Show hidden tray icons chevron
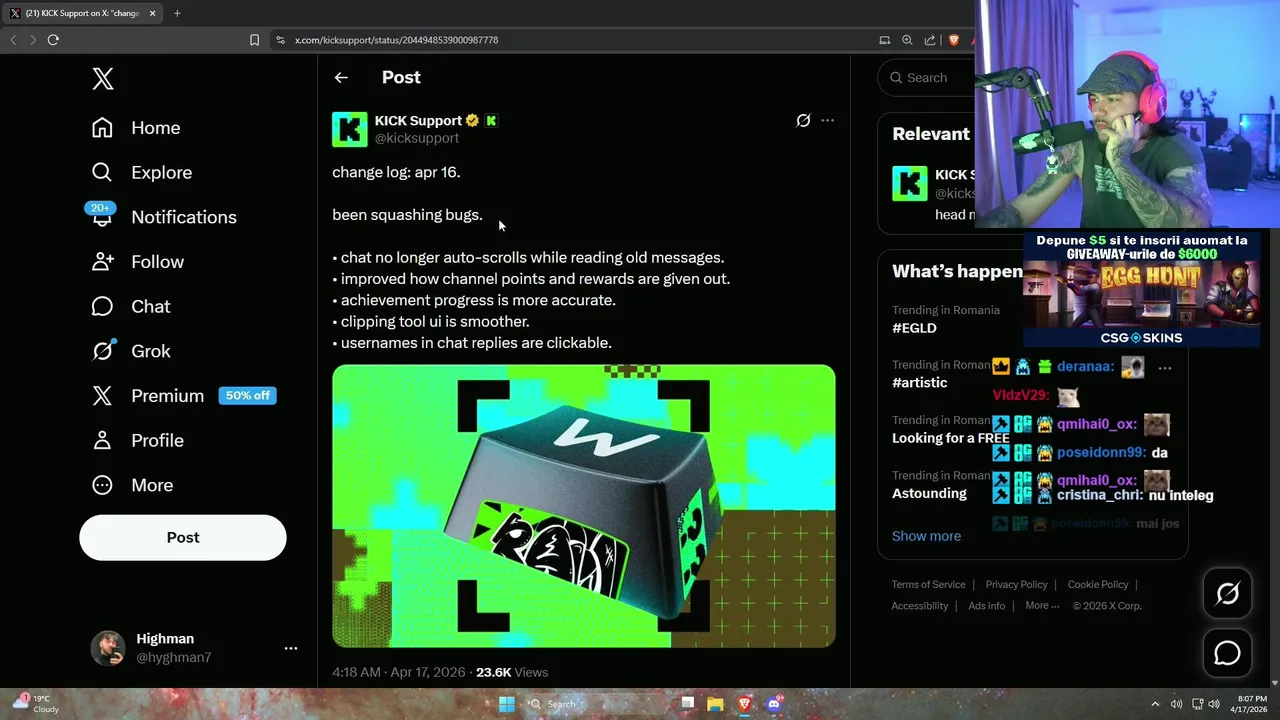 pyautogui.click(x=1155, y=704)
